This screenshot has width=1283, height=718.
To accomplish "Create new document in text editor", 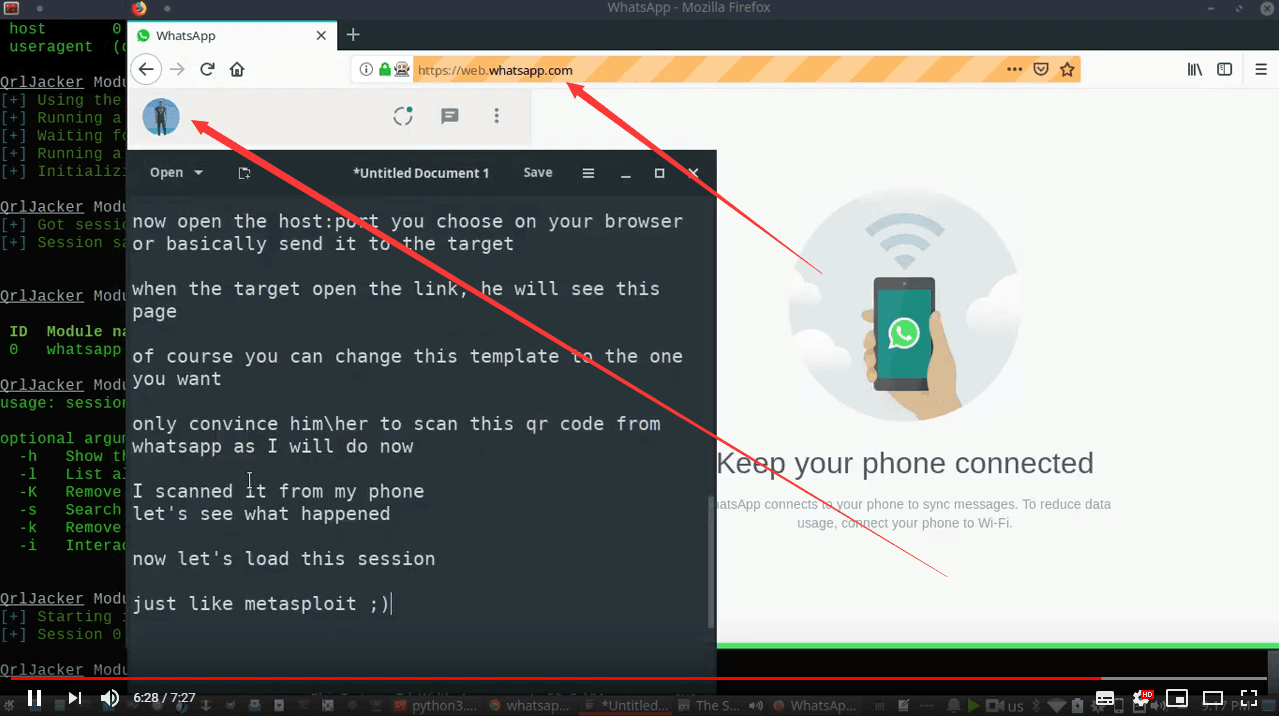I will click(x=244, y=173).
